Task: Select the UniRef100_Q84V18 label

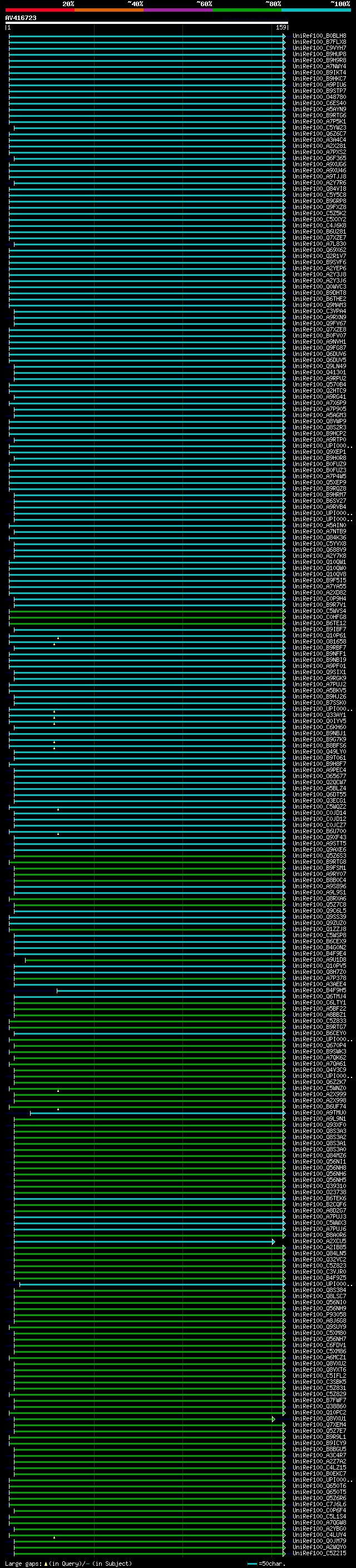Action: (319, 189)
